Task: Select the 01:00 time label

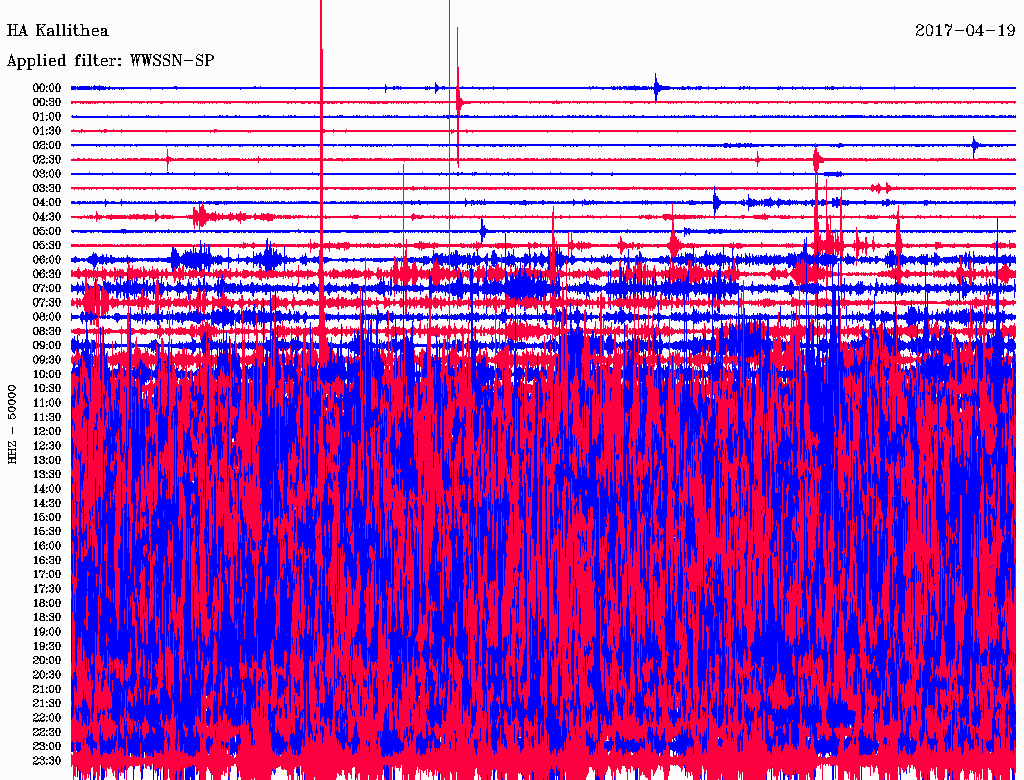Action: click(x=47, y=116)
